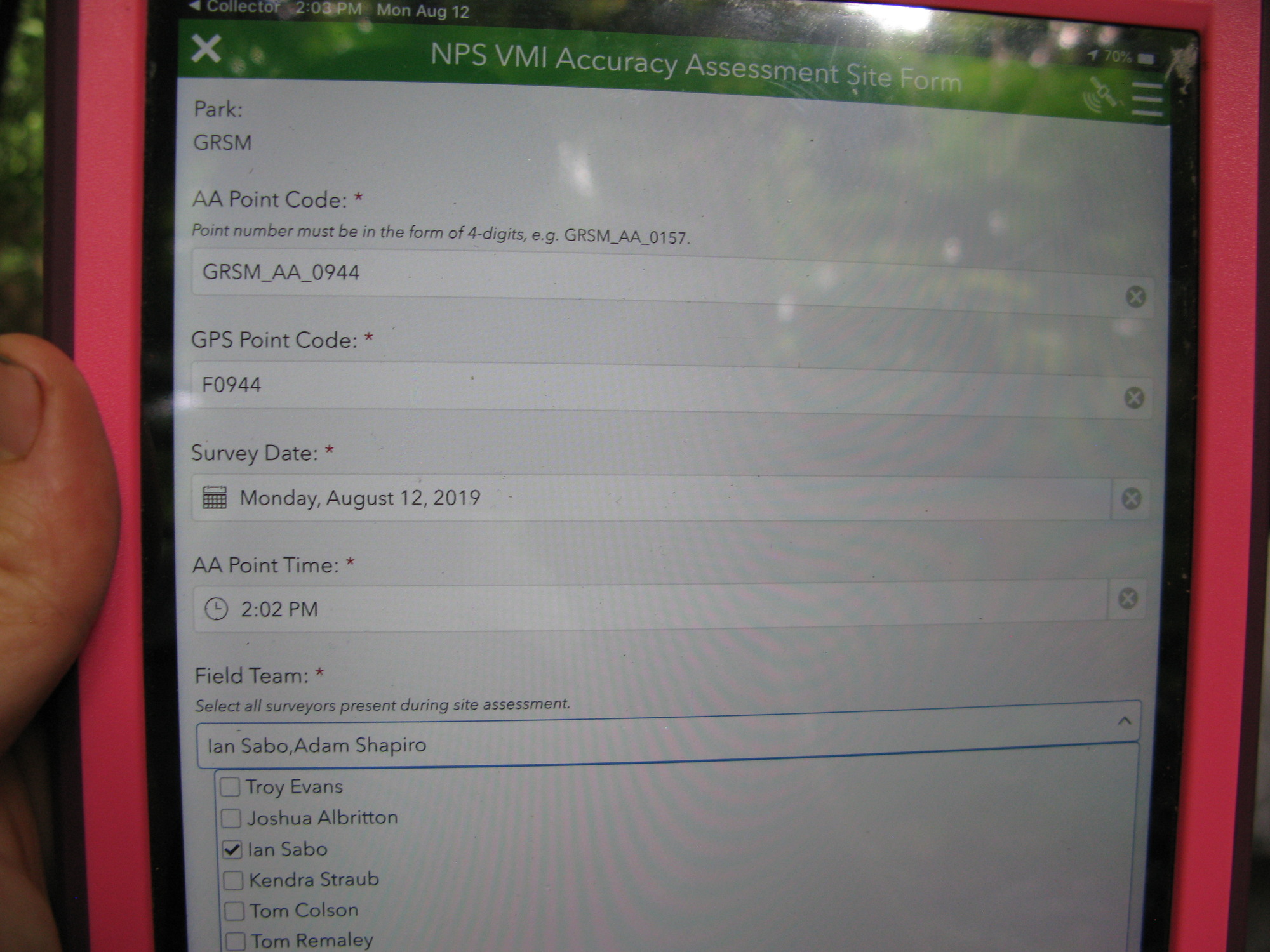Collapse the Field Team selection list
1270x952 pixels.
point(1125,722)
